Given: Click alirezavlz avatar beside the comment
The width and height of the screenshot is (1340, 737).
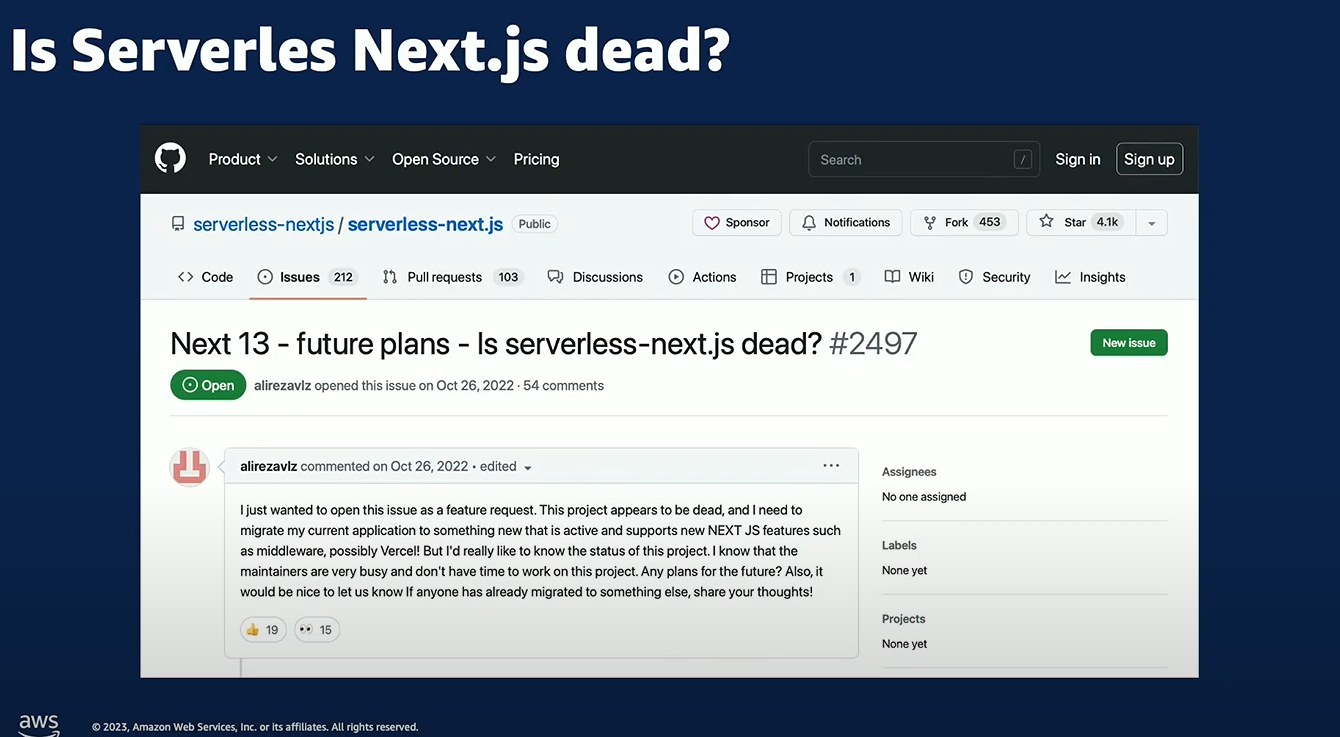Looking at the screenshot, I should tap(190, 467).
